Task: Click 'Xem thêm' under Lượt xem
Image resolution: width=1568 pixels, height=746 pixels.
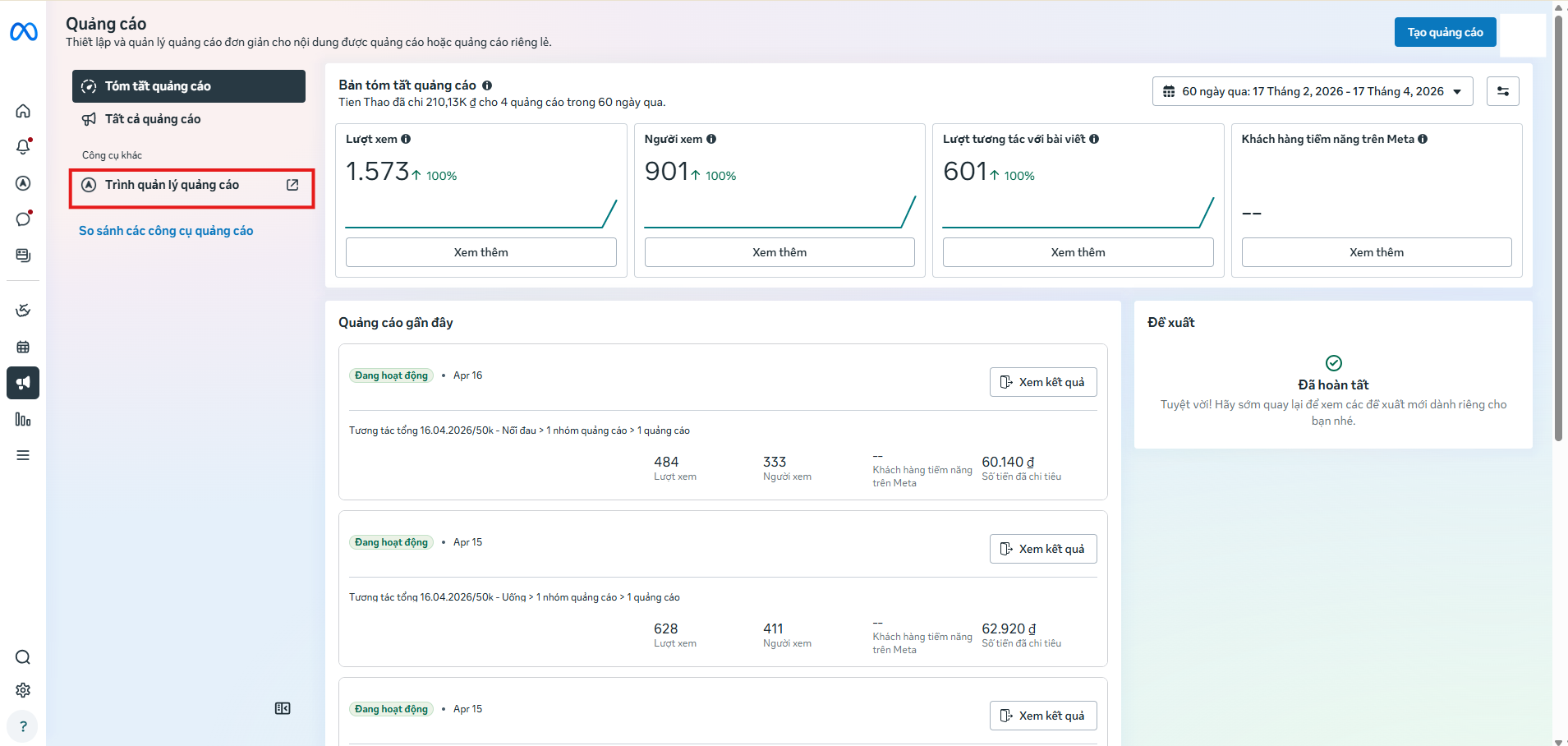Action: pos(481,251)
